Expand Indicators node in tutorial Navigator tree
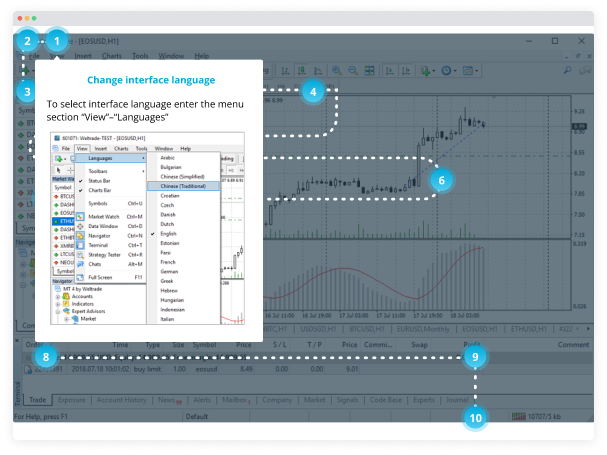The image size is (607, 455). click(x=58, y=304)
